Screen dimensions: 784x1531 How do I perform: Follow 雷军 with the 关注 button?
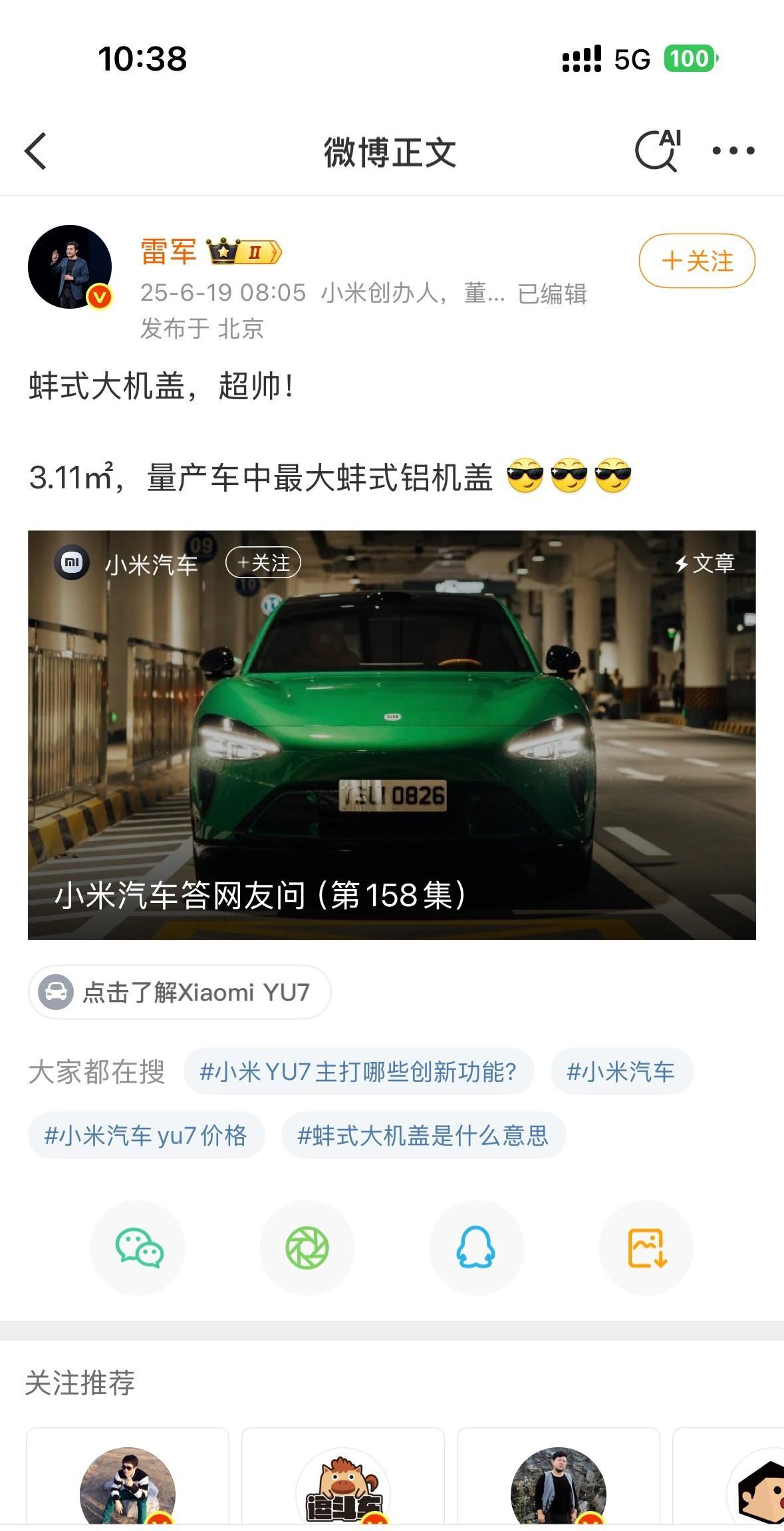pos(697,261)
